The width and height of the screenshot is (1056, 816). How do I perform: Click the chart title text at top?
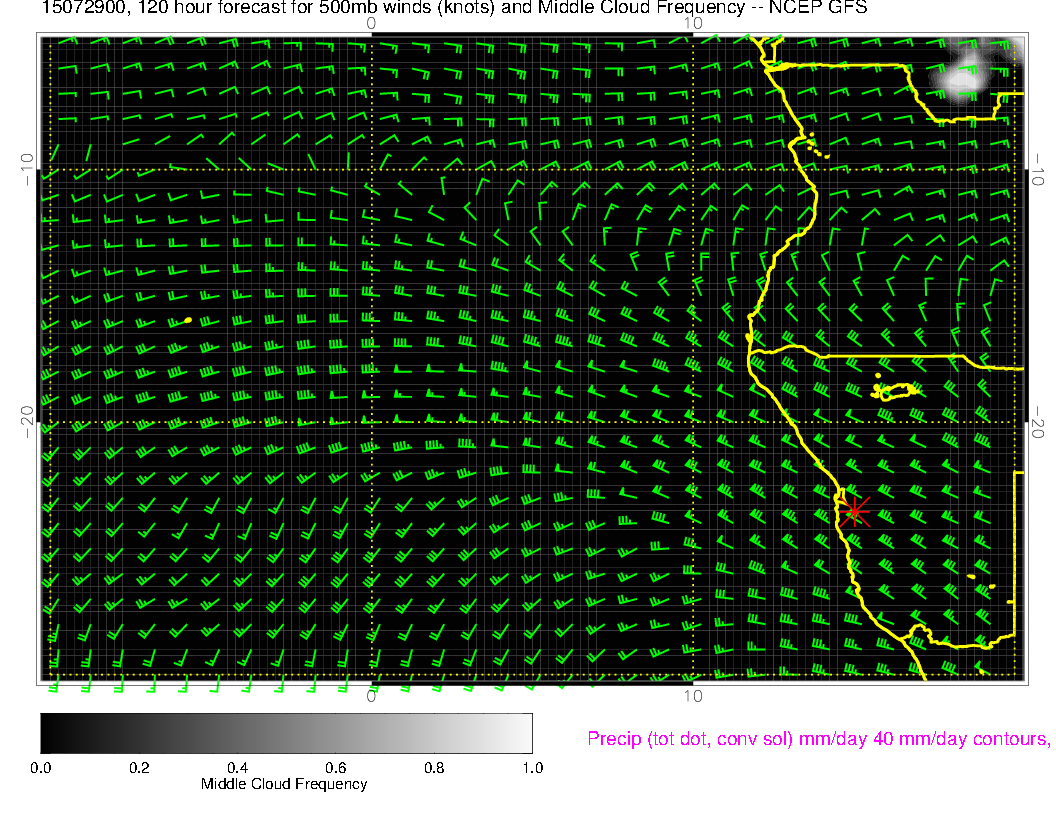pos(455,8)
